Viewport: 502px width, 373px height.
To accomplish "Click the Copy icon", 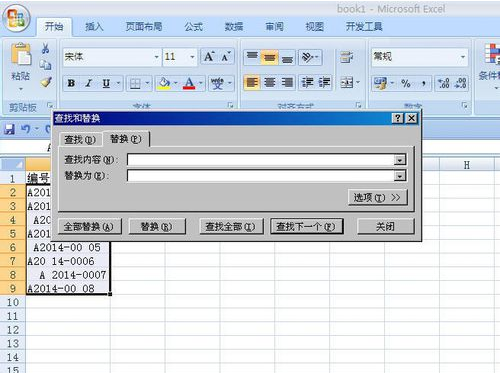I will click(46, 64).
